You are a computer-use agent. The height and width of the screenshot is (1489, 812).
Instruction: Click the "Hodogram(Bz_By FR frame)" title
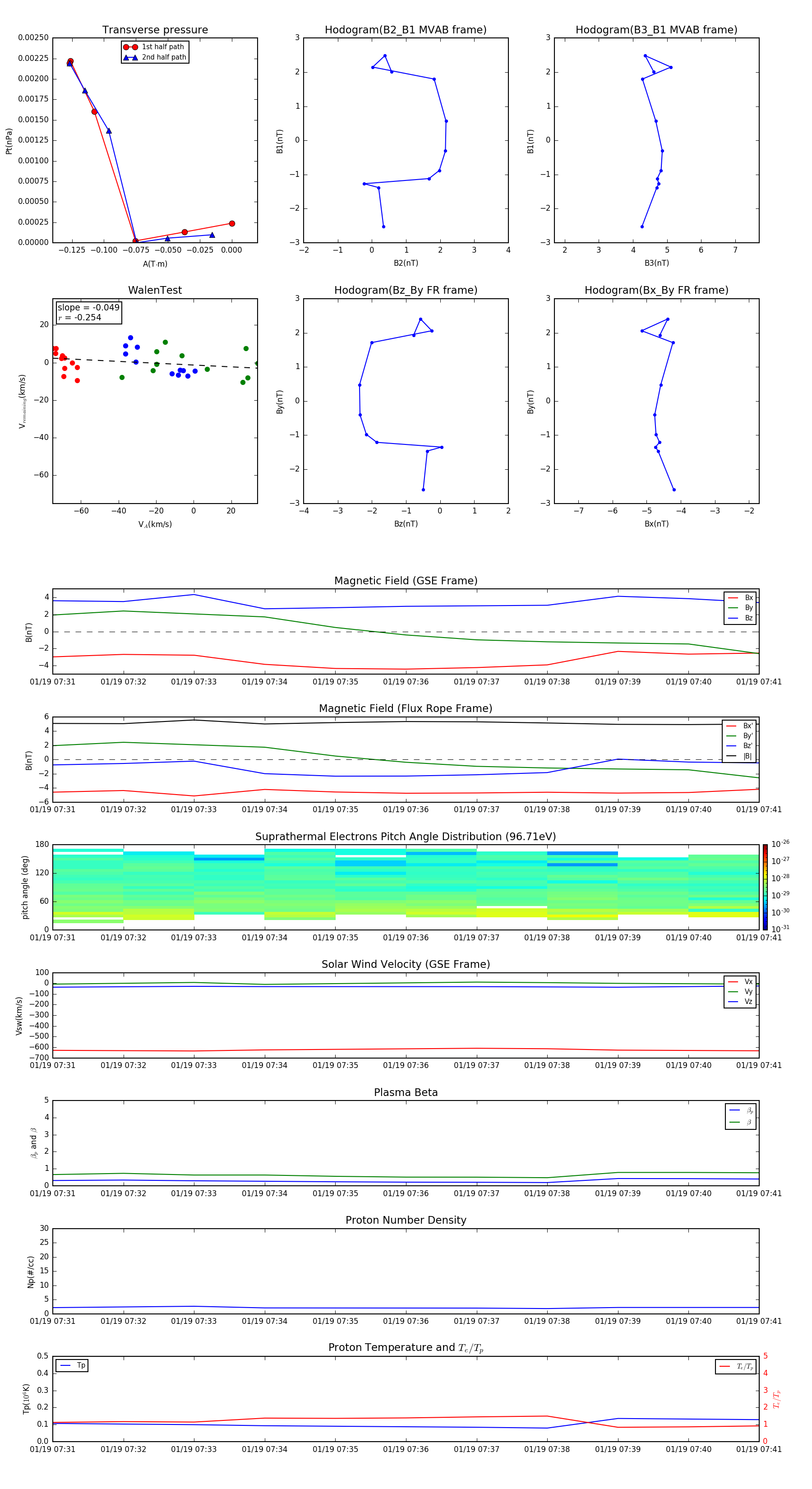pyautogui.click(x=406, y=290)
